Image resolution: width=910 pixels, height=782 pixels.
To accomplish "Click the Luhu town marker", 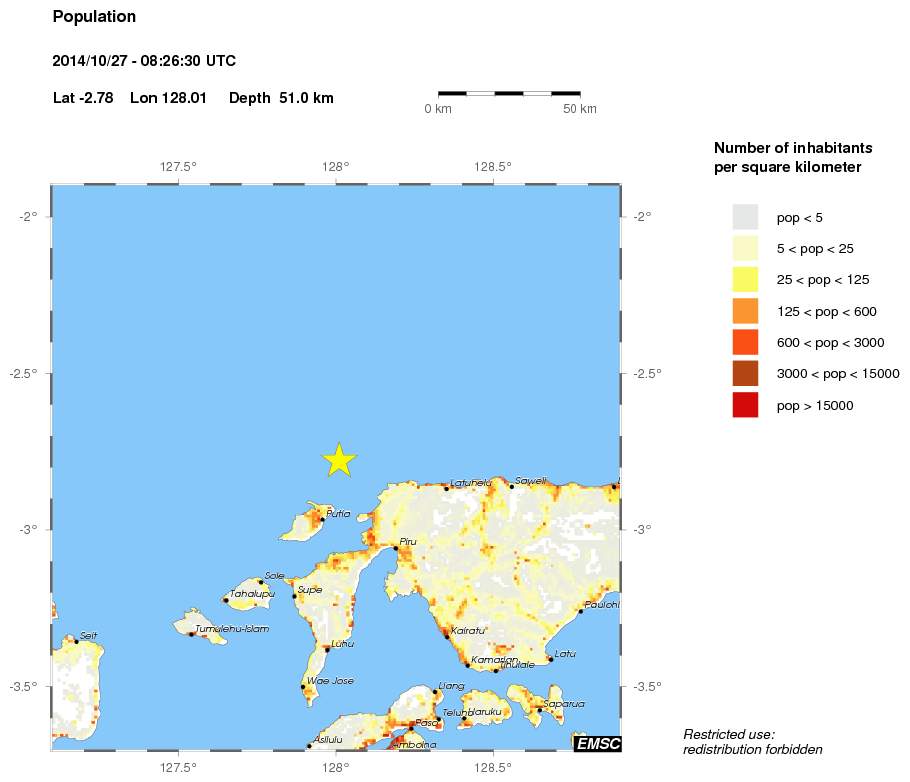I will (x=327, y=650).
